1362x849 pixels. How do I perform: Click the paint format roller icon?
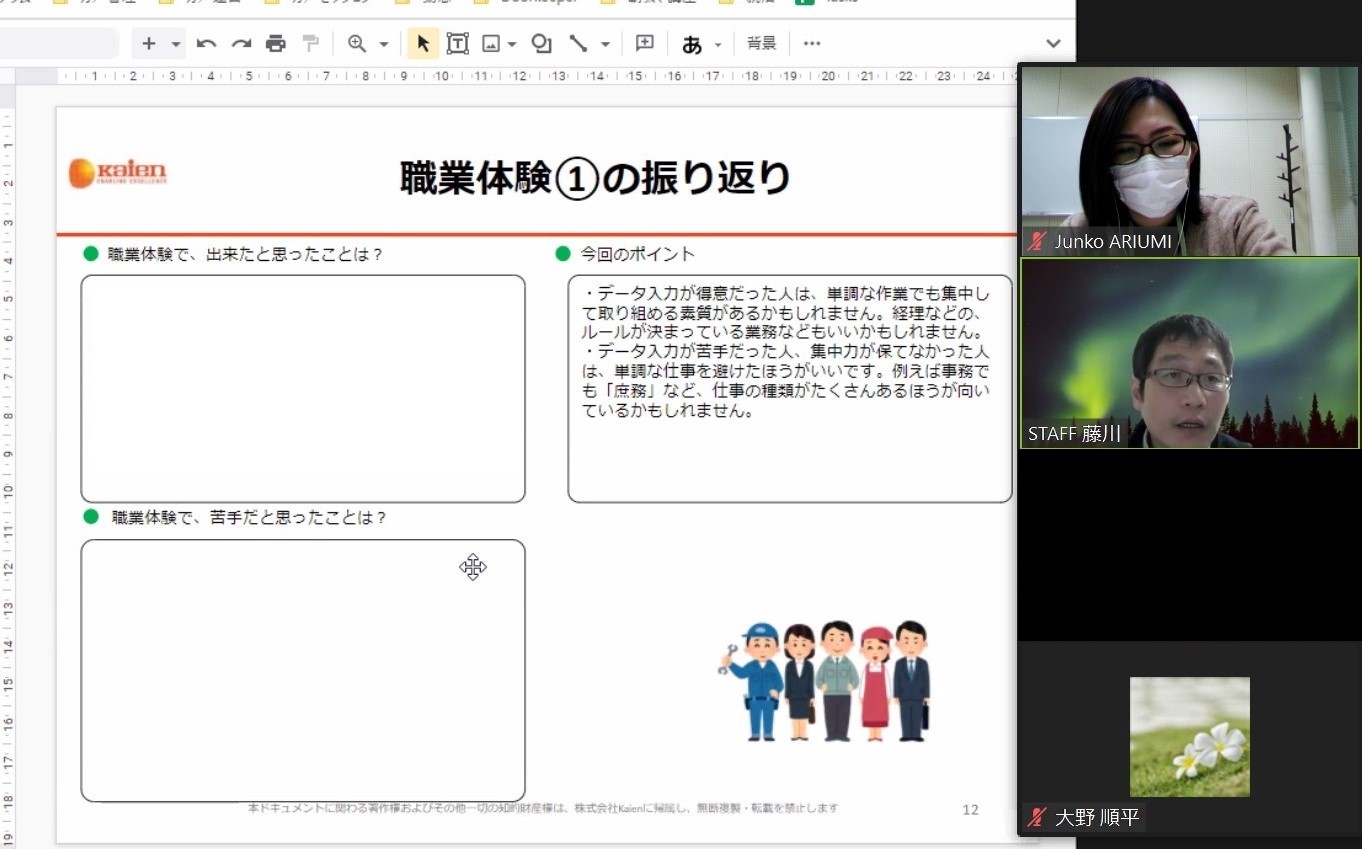click(x=310, y=43)
